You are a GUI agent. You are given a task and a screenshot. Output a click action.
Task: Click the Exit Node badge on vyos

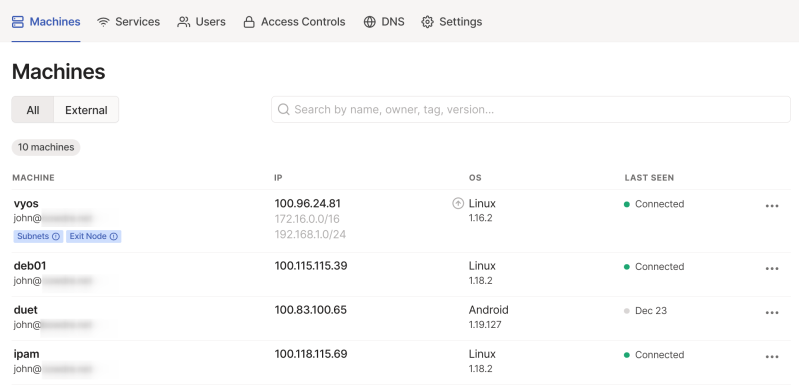click(94, 236)
